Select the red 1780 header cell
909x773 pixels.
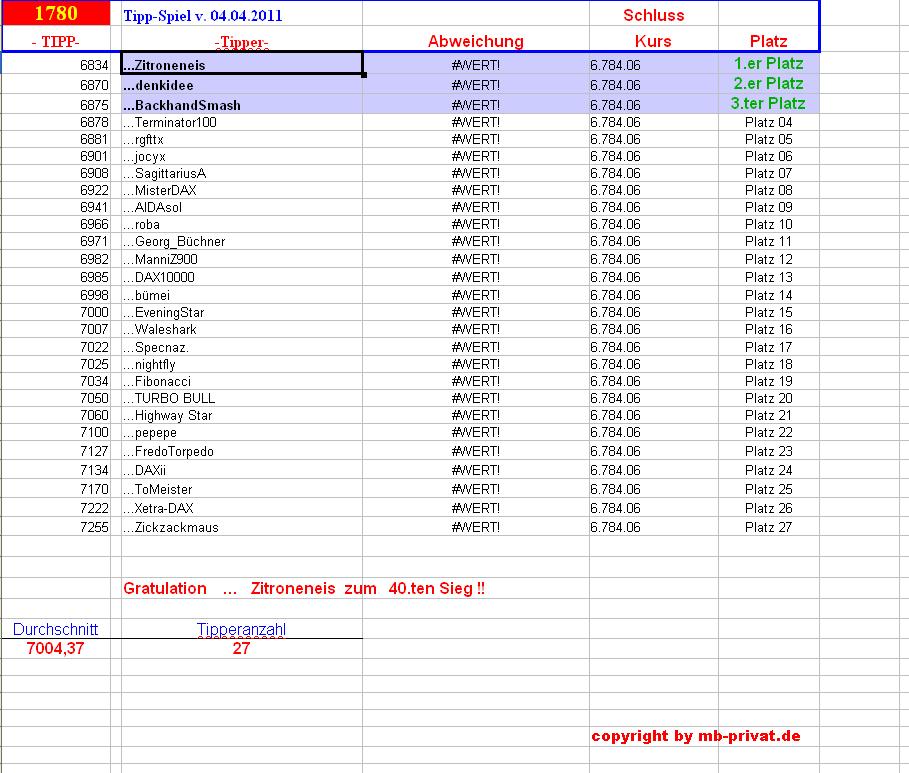56,13
